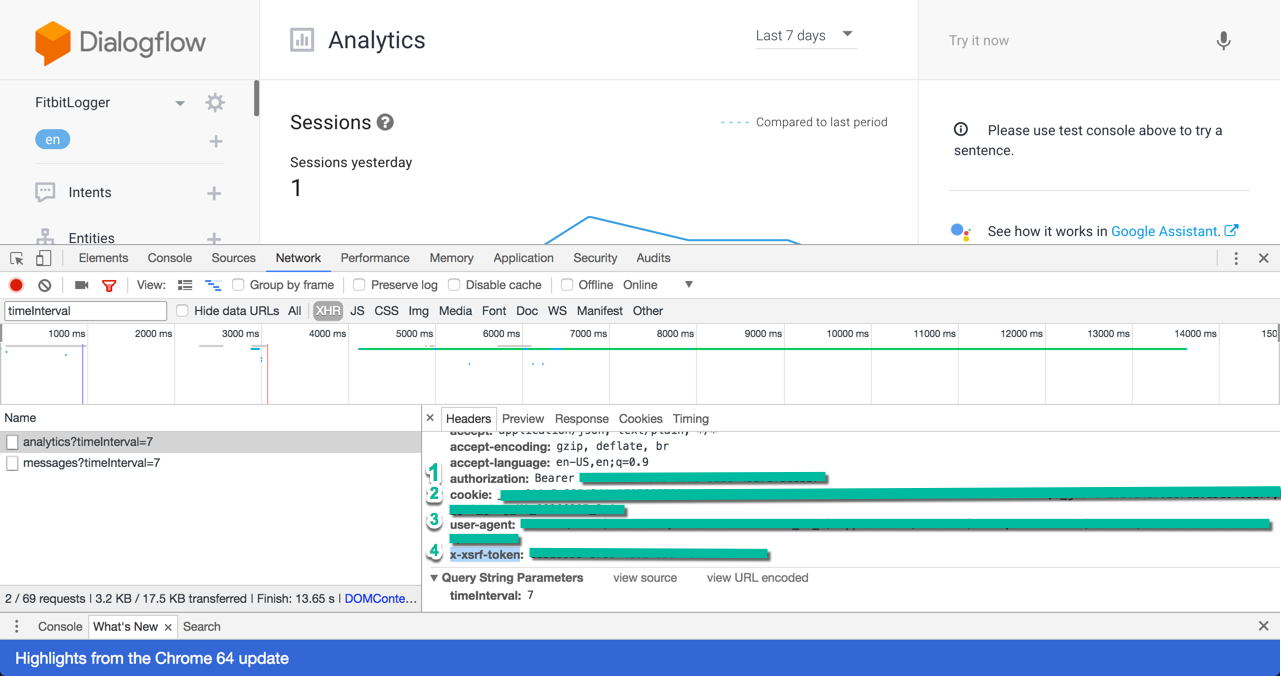The width and height of the screenshot is (1281, 676).
Task: Close the DevTools panel
Action: click(x=1264, y=258)
